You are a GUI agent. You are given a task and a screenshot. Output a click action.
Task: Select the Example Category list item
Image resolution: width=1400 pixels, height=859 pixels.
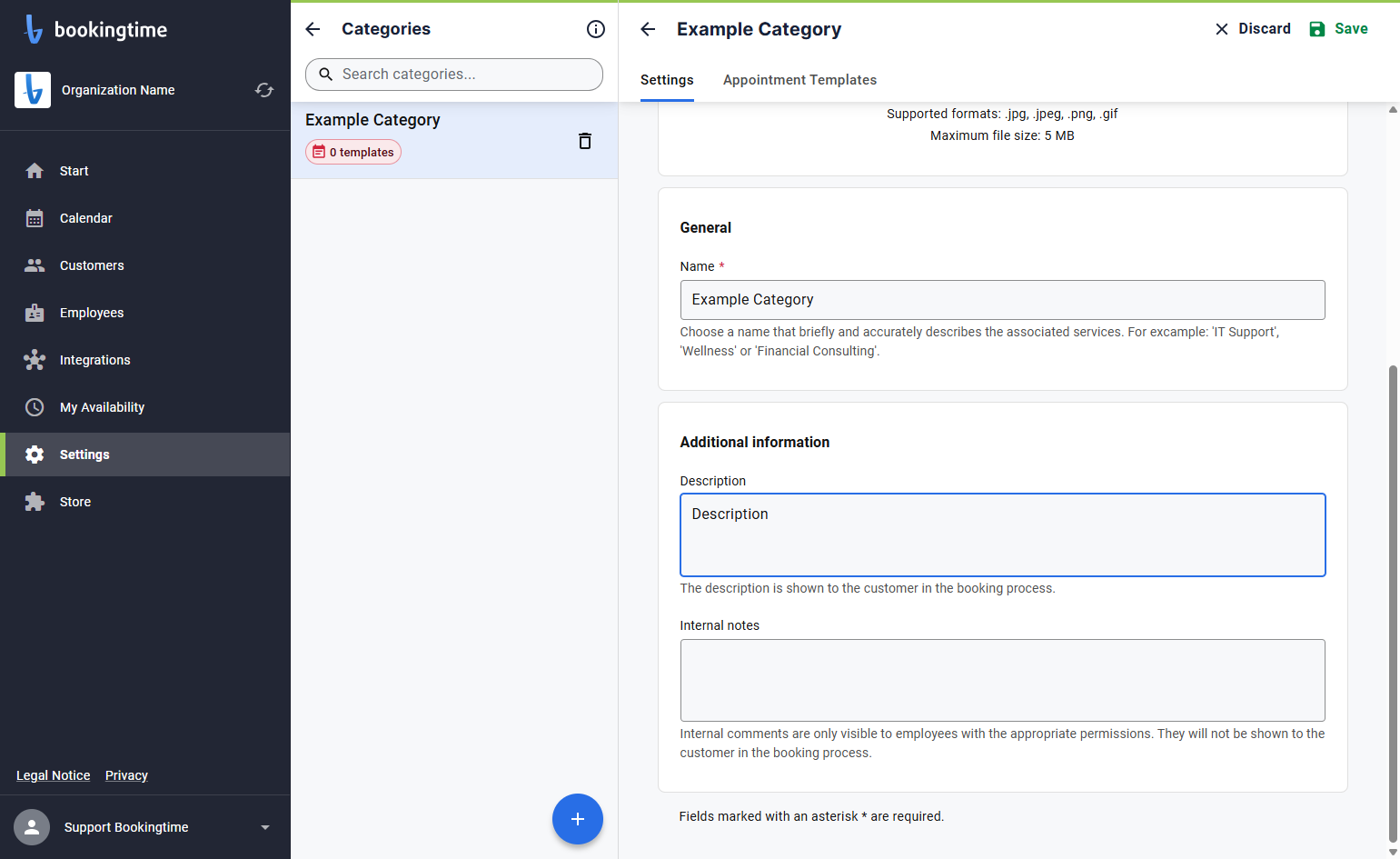454,140
